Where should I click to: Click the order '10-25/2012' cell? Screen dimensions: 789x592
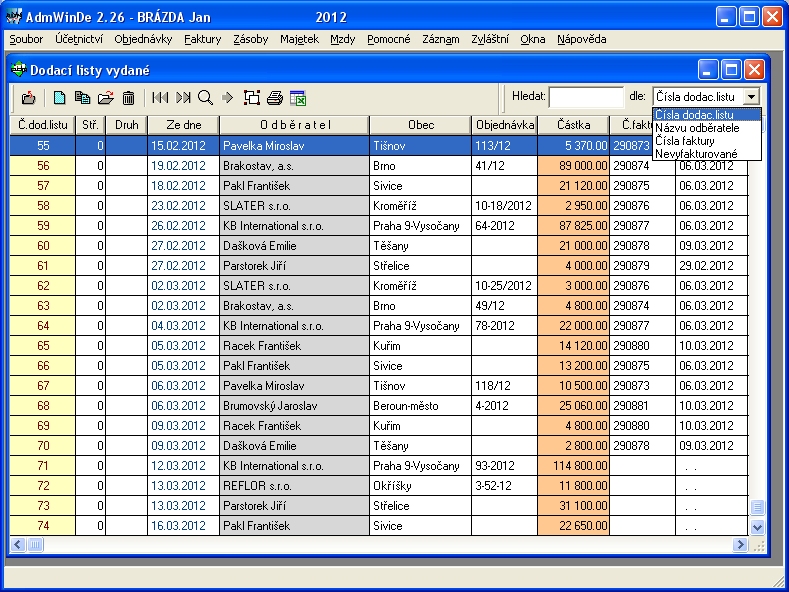pos(505,285)
